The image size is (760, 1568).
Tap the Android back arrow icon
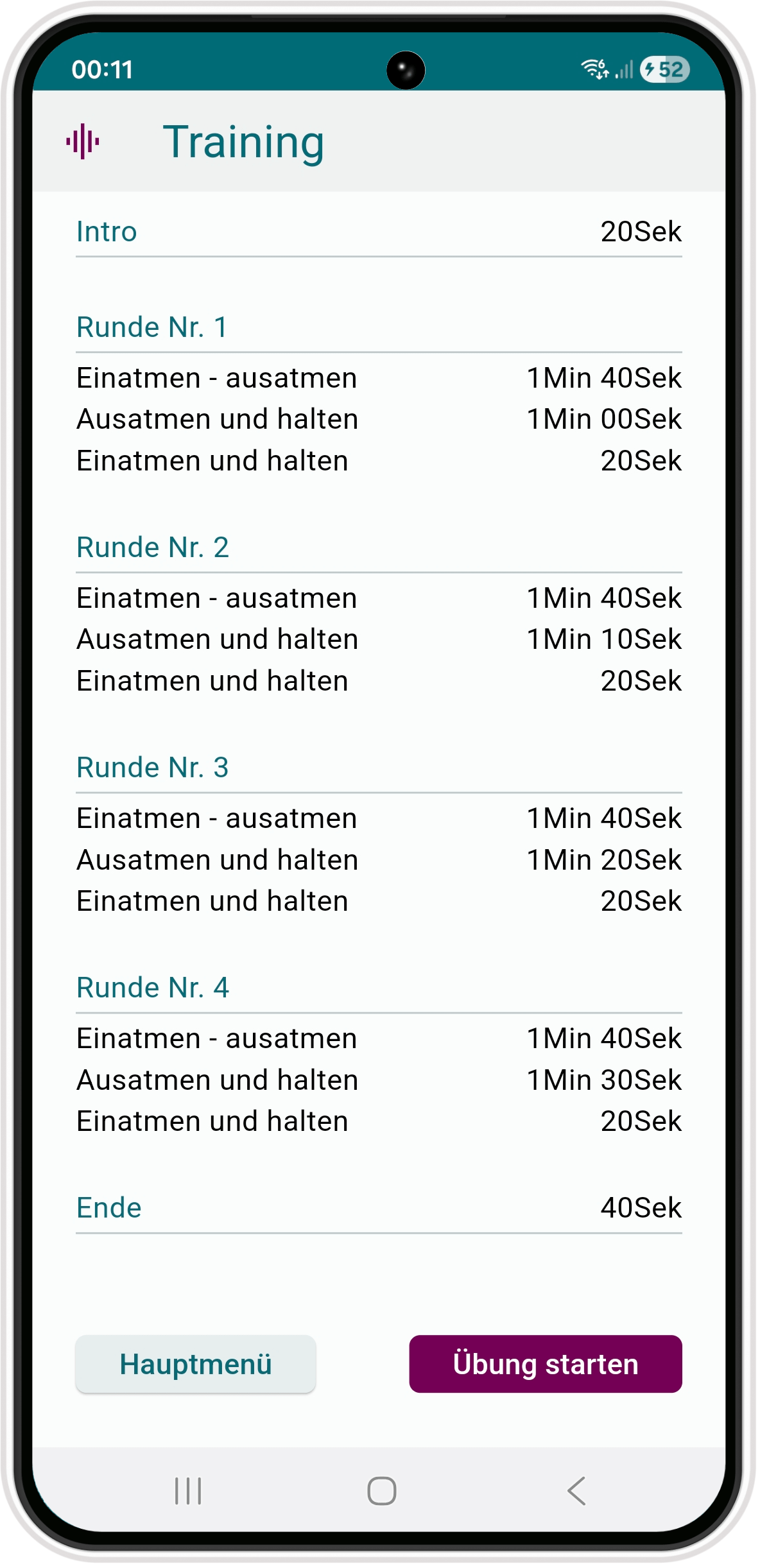coord(576,1490)
